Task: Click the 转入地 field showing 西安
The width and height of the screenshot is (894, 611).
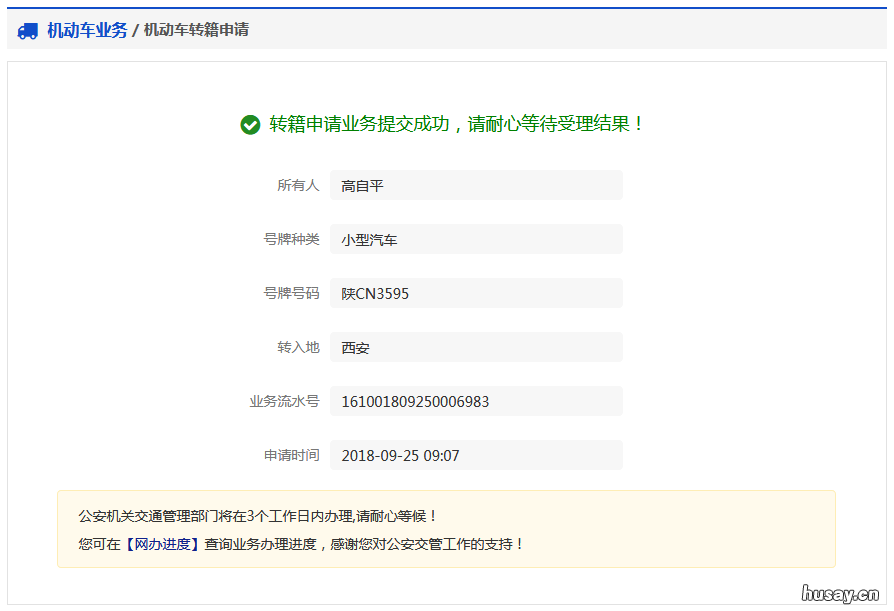Action: (477, 347)
